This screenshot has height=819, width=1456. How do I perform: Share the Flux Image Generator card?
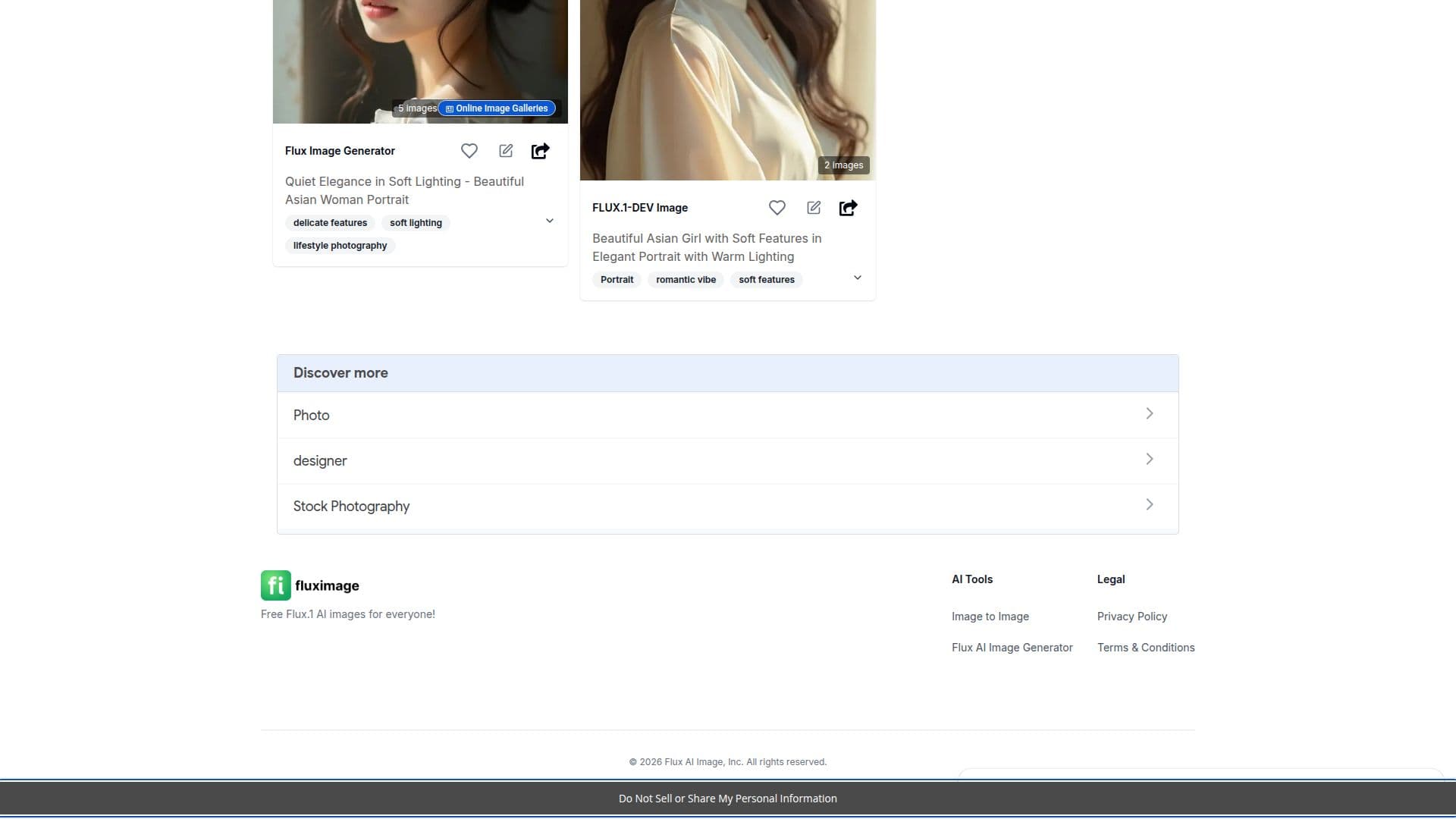[540, 151]
